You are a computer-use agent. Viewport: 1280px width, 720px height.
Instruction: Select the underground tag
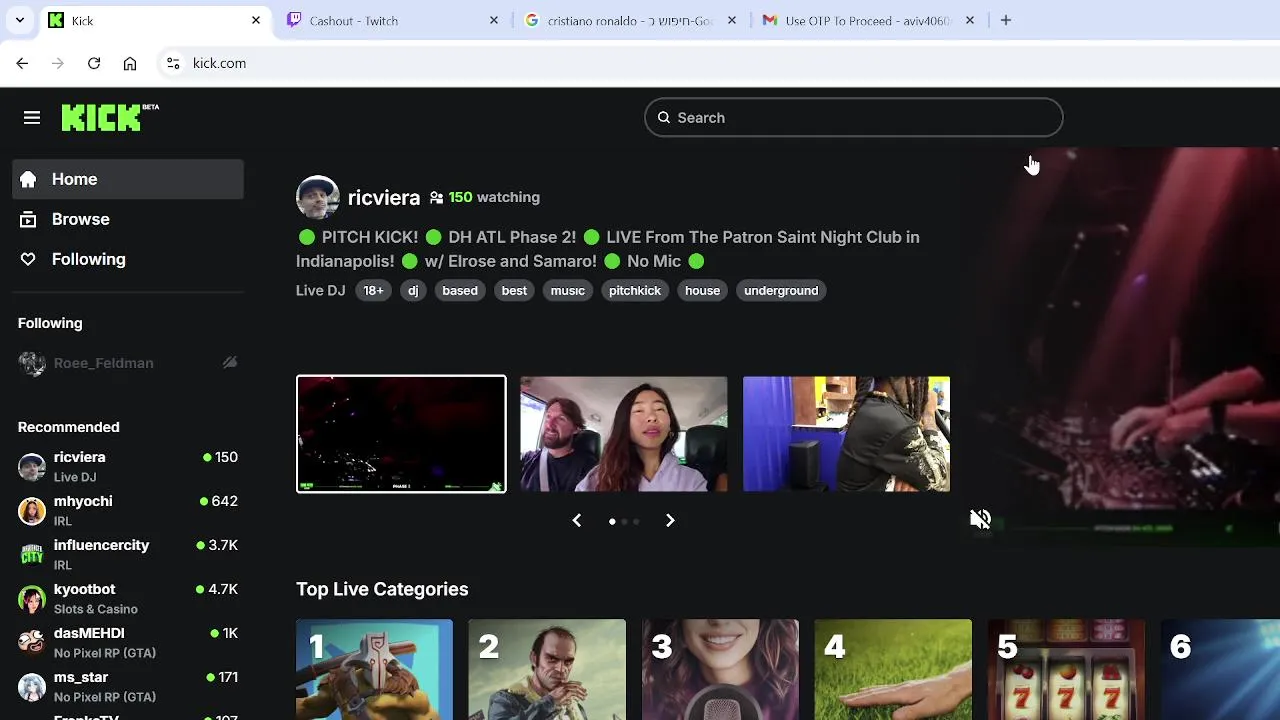781,290
